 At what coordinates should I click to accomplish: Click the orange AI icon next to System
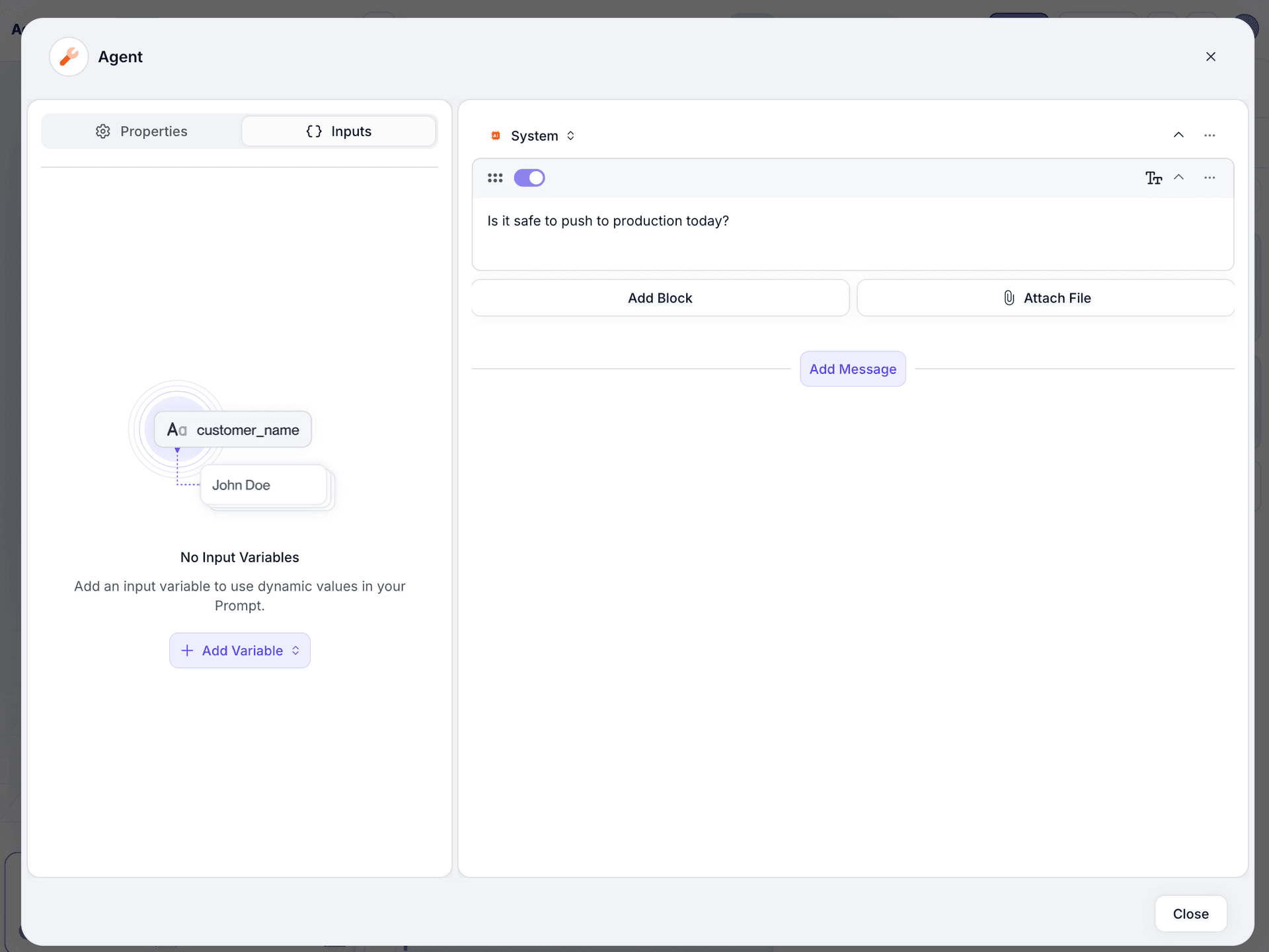tap(495, 135)
